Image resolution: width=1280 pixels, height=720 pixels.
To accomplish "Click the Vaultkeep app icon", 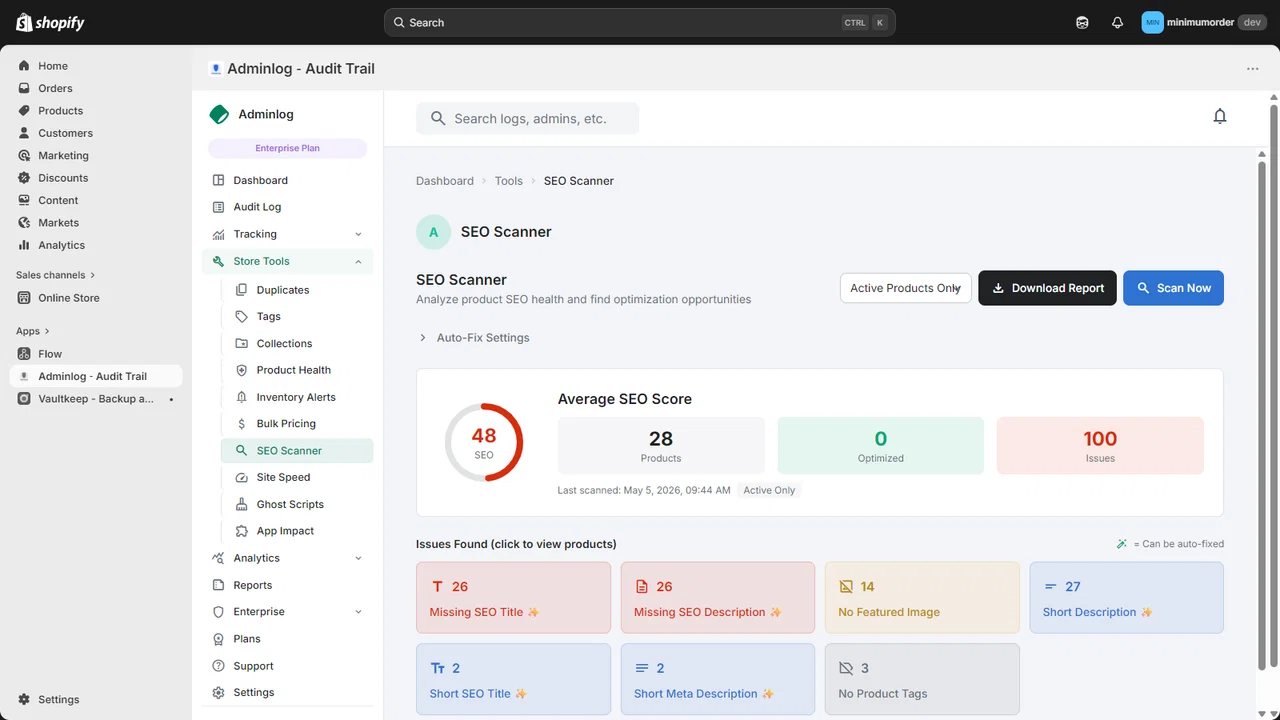I will tap(24, 399).
